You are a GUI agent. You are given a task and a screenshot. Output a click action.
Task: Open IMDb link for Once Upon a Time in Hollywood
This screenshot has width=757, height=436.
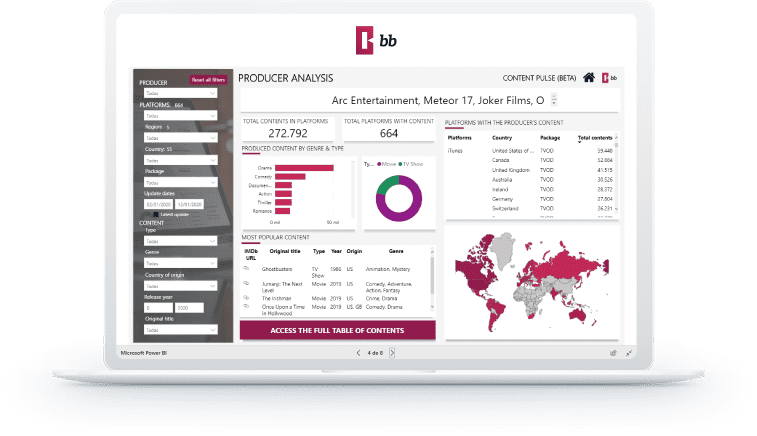pyautogui.click(x=246, y=307)
